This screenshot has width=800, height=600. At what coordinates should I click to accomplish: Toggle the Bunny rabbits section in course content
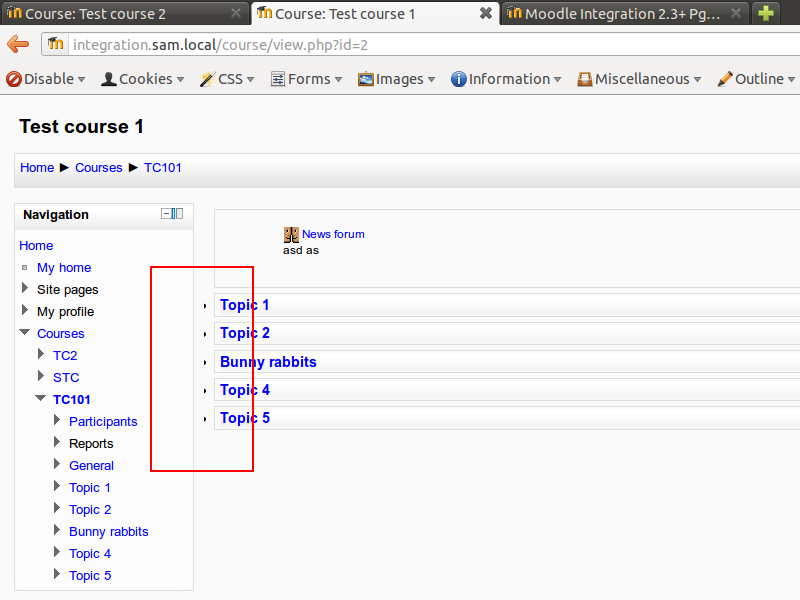click(205, 363)
